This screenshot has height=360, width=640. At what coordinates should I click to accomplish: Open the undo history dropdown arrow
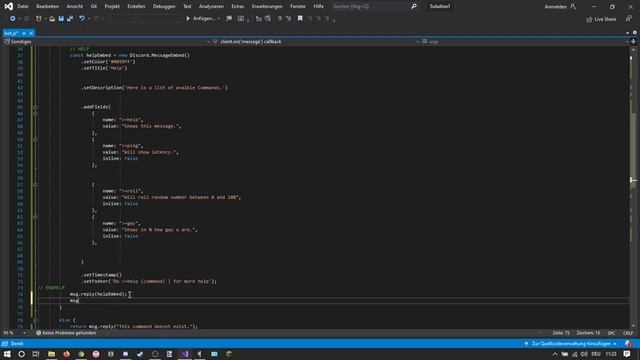[x=89, y=19]
